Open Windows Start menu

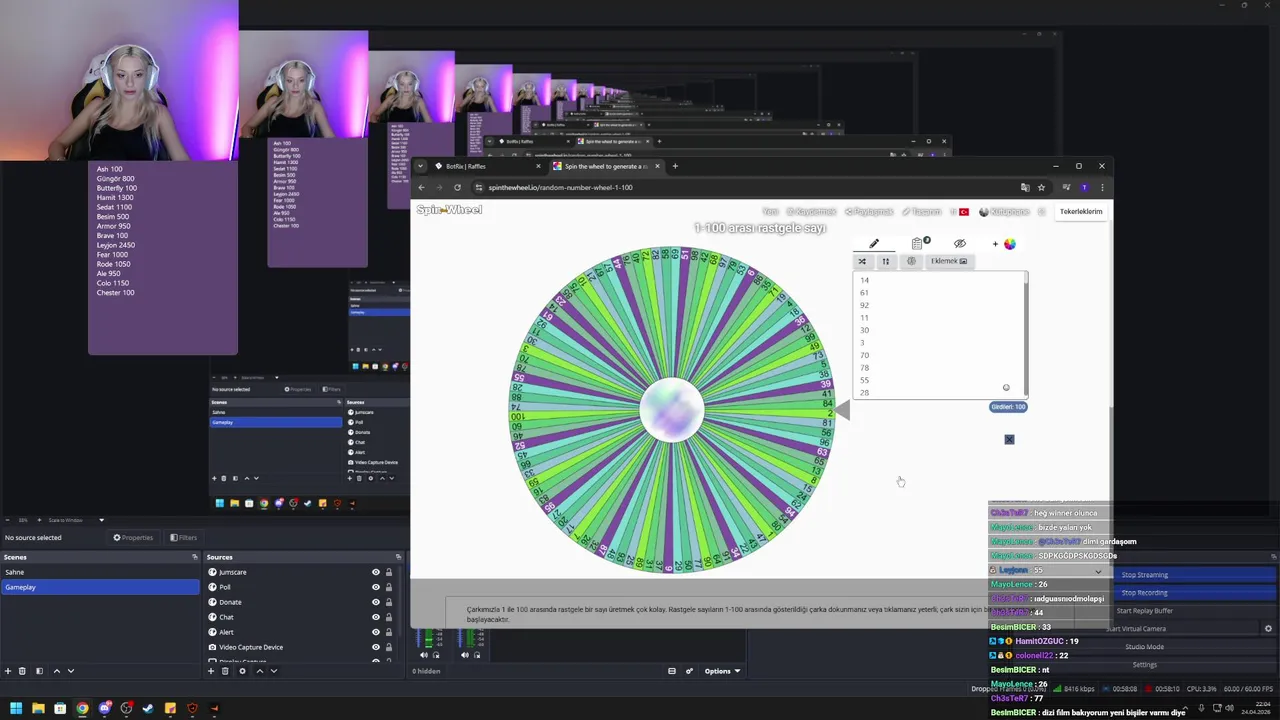(16, 708)
